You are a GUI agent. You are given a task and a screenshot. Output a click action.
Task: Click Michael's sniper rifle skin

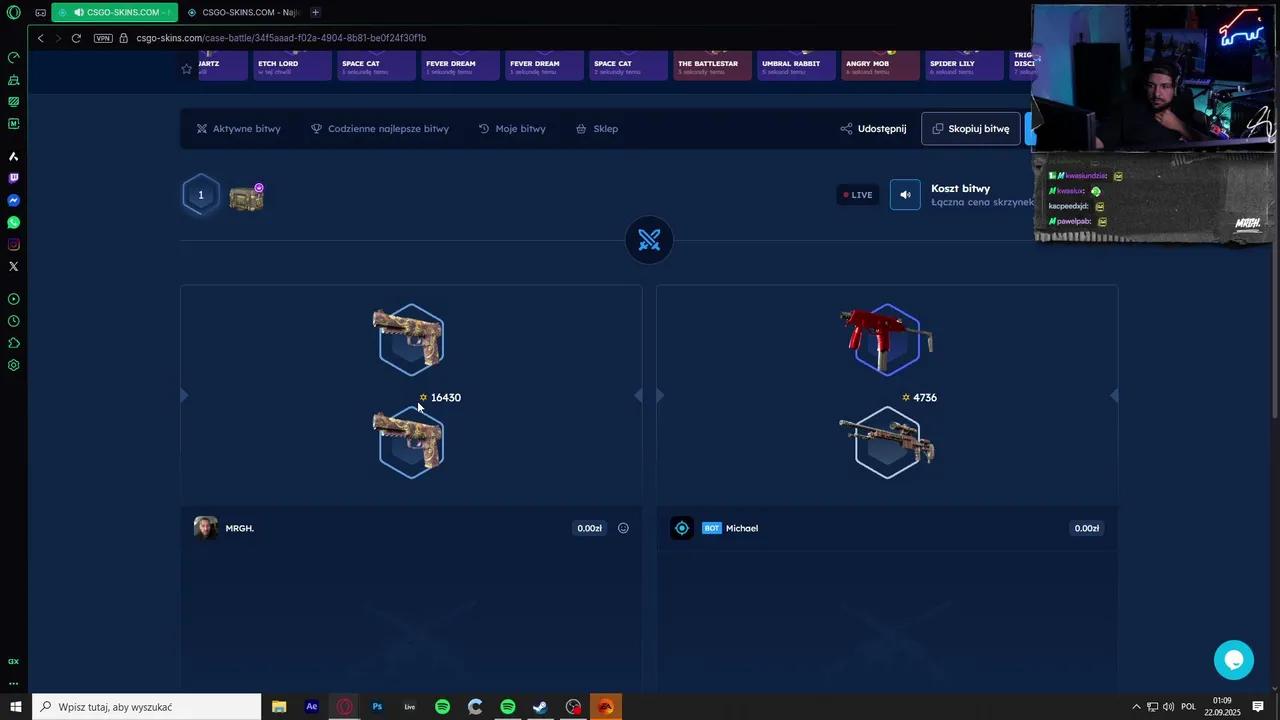coord(887,442)
